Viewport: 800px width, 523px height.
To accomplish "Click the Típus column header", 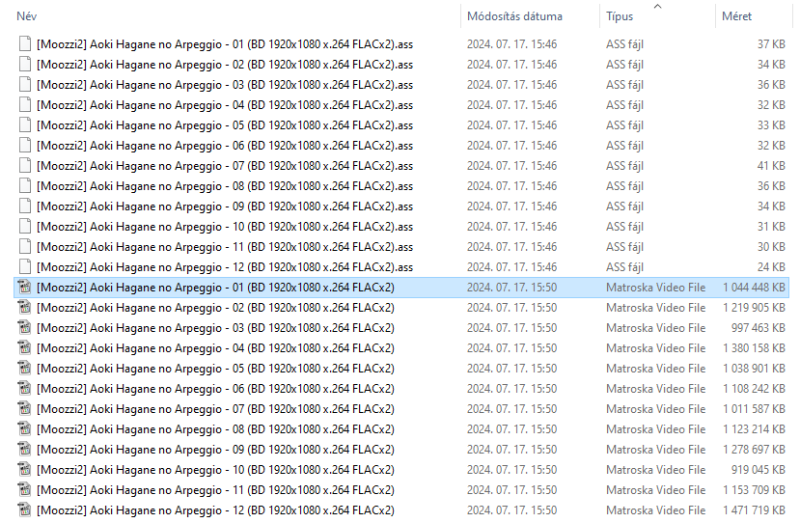I will [619, 16].
